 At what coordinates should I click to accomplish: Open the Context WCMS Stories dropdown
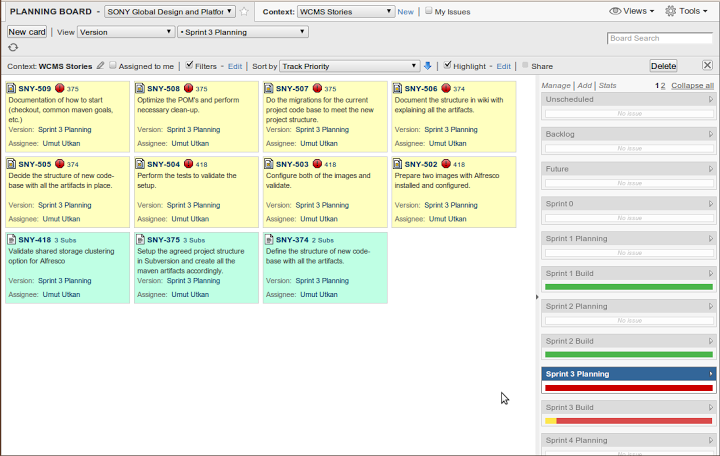(x=346, y=11)
